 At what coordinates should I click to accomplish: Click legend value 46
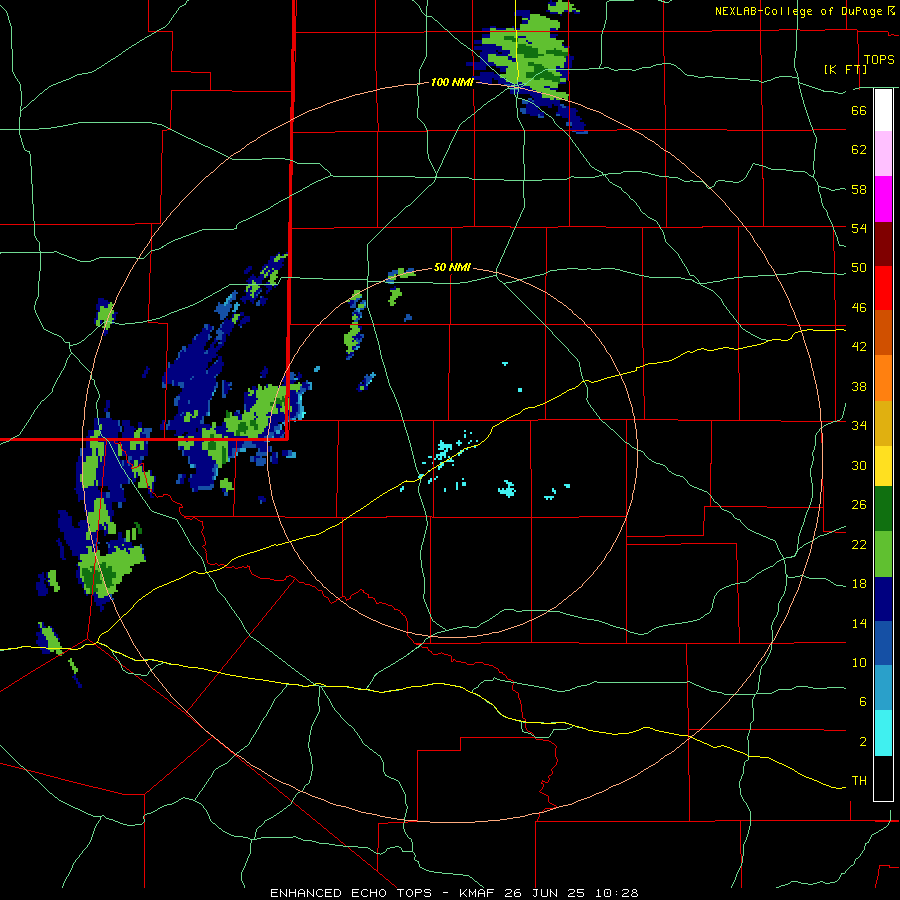[859, 308]
